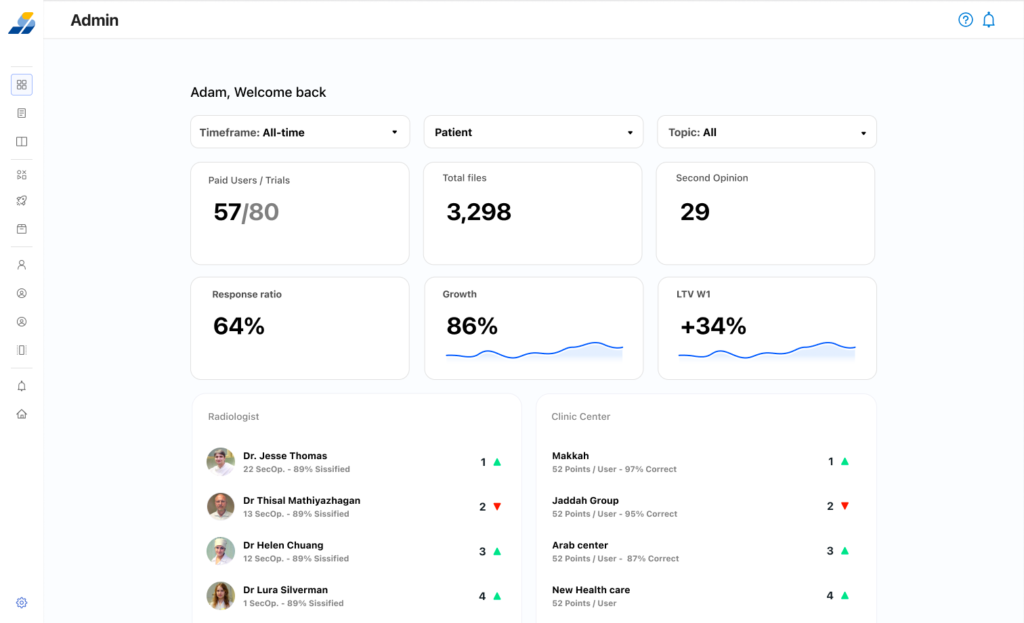Open the Paid Users / Trials card
1024x623 pixels.
pos(299,213)
